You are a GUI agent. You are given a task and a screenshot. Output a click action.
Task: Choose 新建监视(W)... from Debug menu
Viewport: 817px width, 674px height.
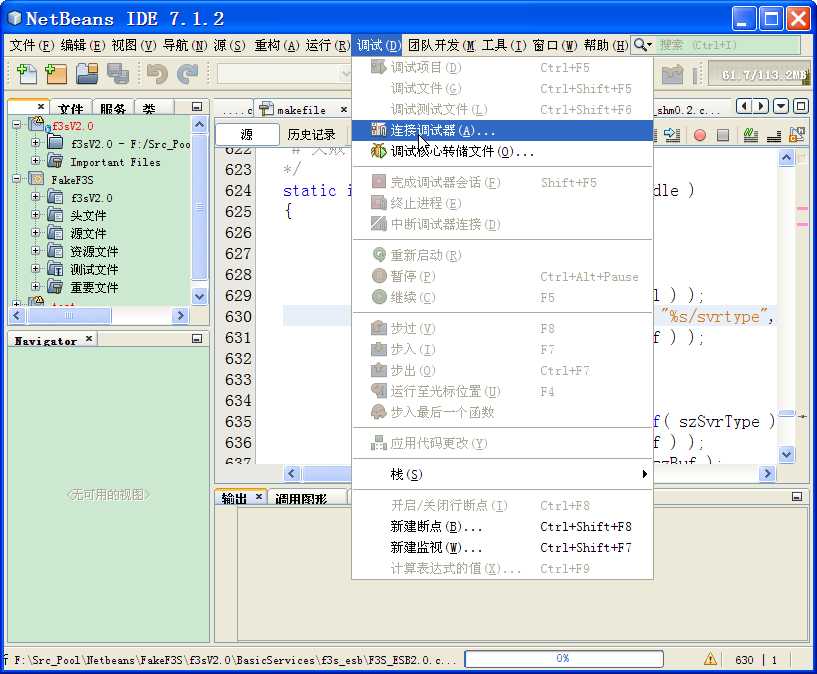(x=502, y=547)
